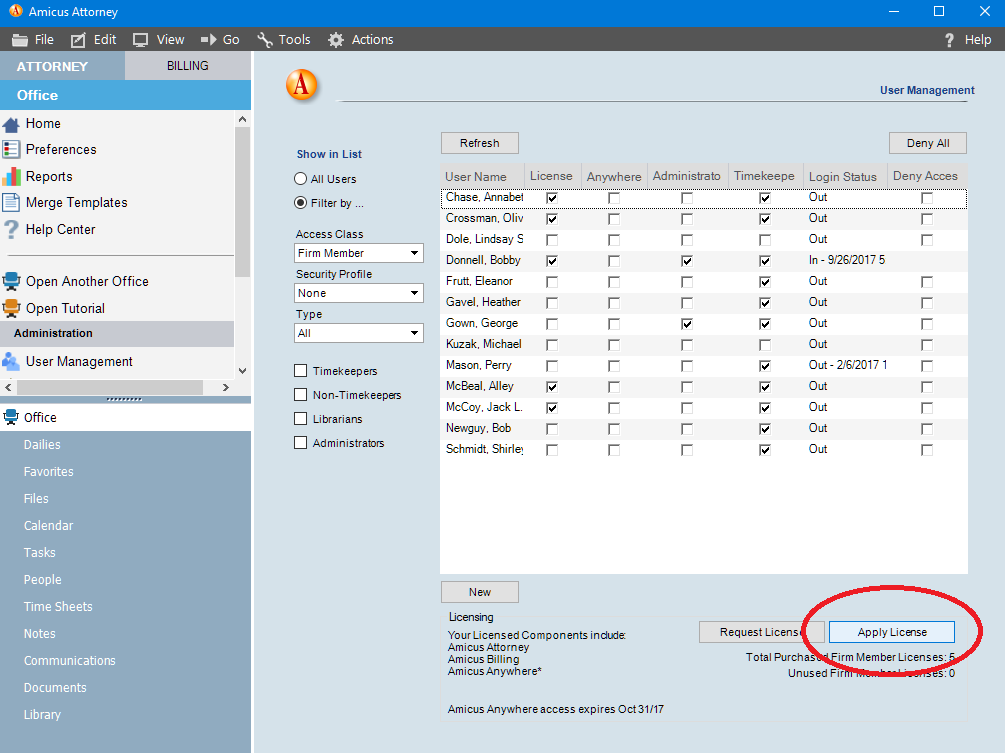
Task: Click the Refresh button above the user list
Action: (x=479, y=143)
